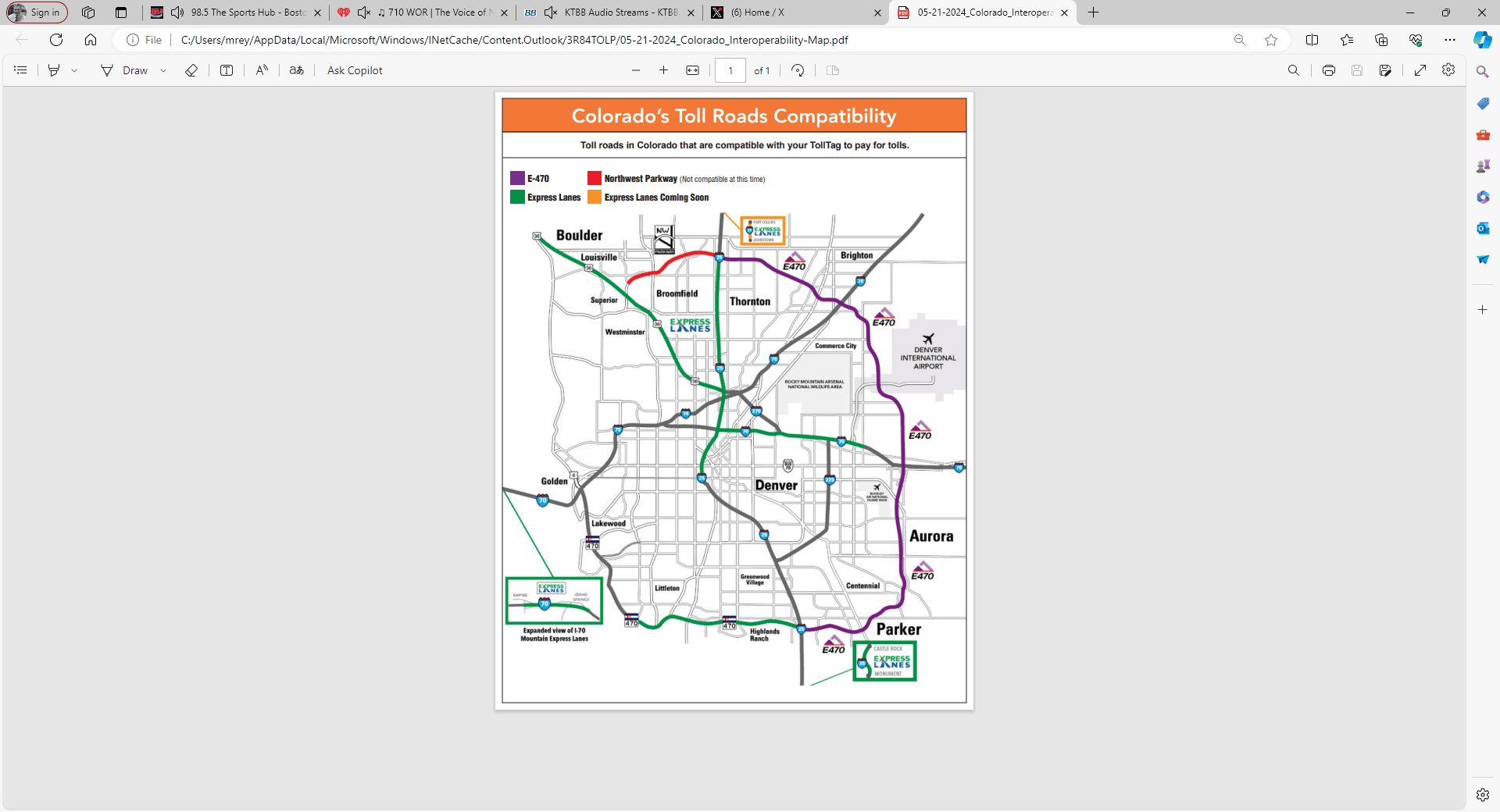Open sidebar Outlook icon
This screenshot has height=812, width=1500.
tap(1483, 228)
